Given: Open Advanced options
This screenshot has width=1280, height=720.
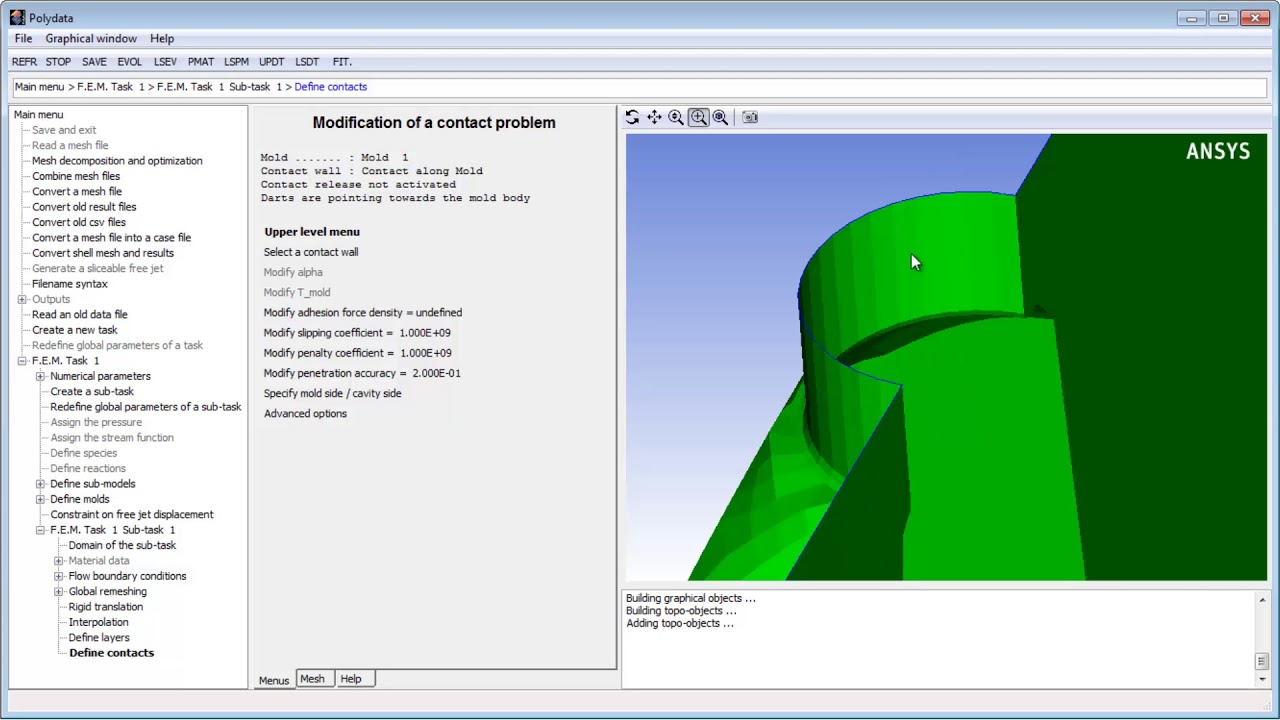Looking at the screenshot, I should coord(305,414).
